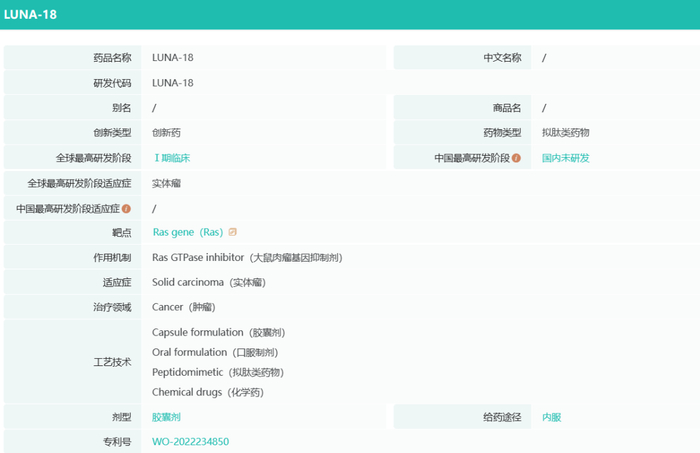Screen dimensions: 700x453
Task: Click the 拟肽类药物 drug type value
Action: (566, 133)
